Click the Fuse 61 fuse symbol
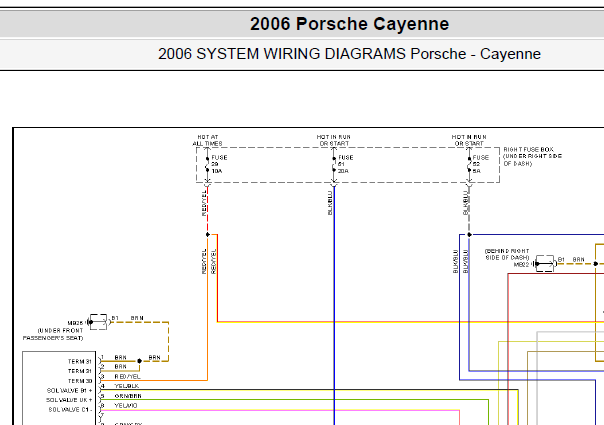The width and height of the screenshot is (604, 425). point(334,164)
